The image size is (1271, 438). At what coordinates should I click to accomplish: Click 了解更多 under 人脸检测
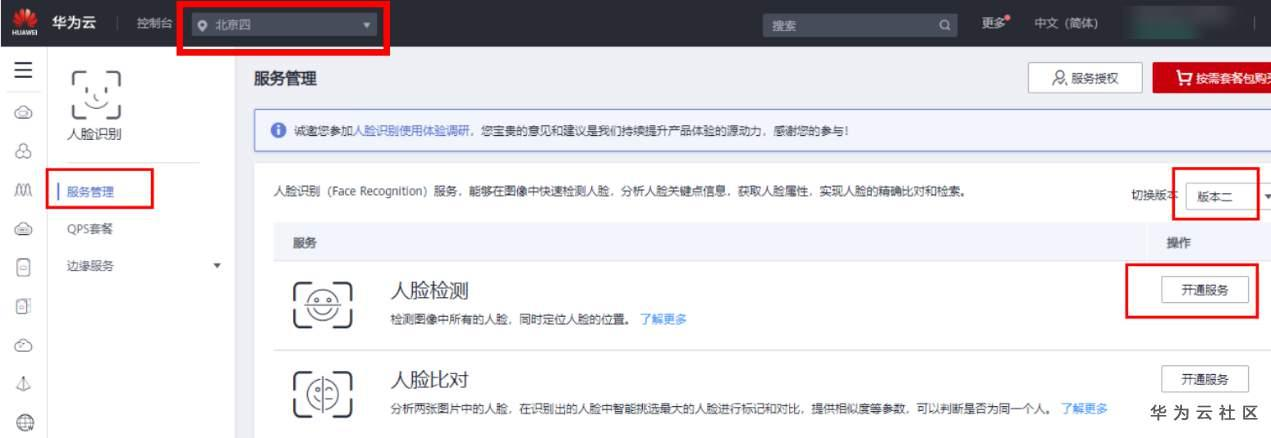[663, 320]
